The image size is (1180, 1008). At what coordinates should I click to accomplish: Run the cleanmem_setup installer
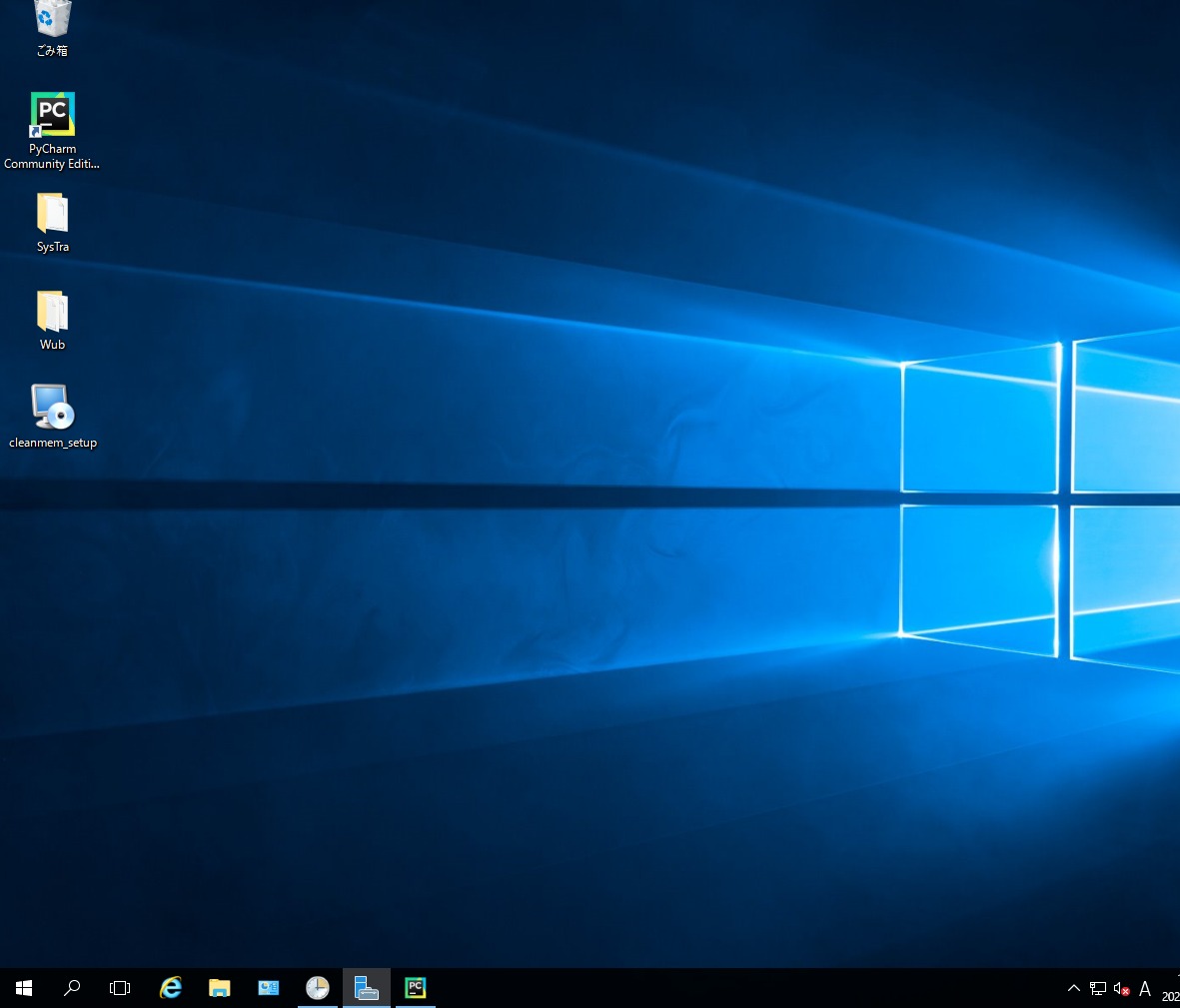(52, 410)
